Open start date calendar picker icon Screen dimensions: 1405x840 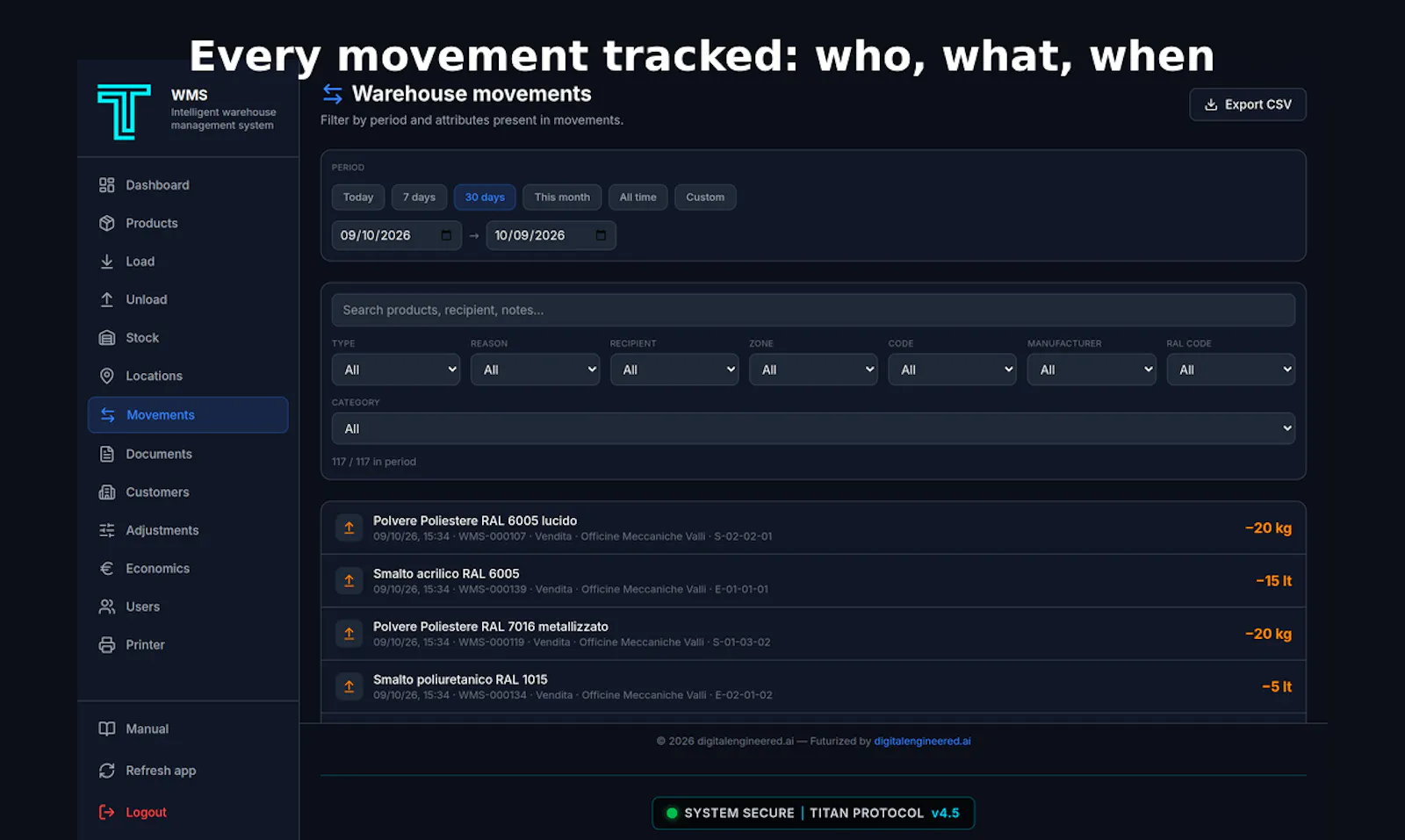[x=446, y=235]
